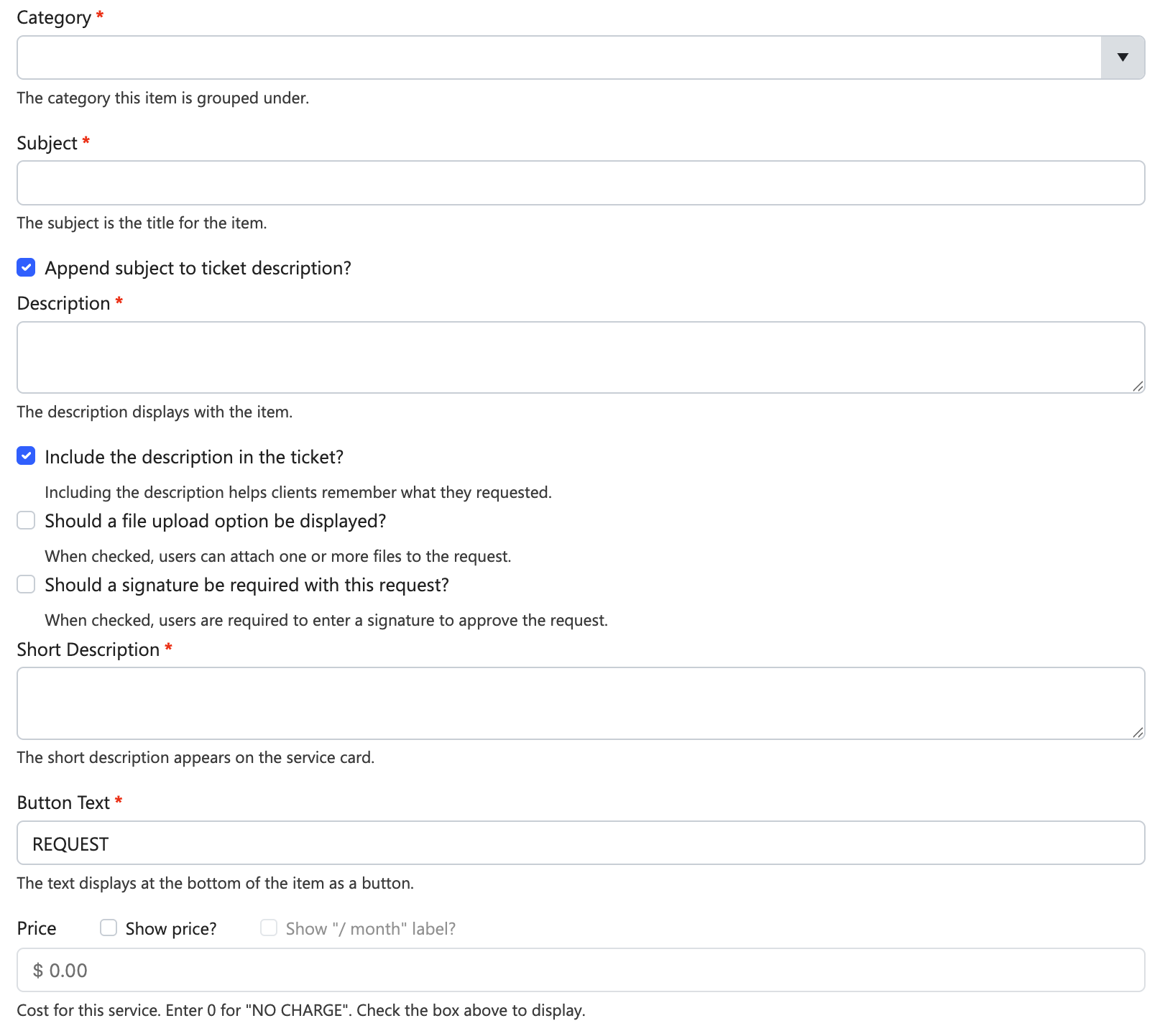
Task: Click the Should a file upload option label
Action: pos(216,521)
